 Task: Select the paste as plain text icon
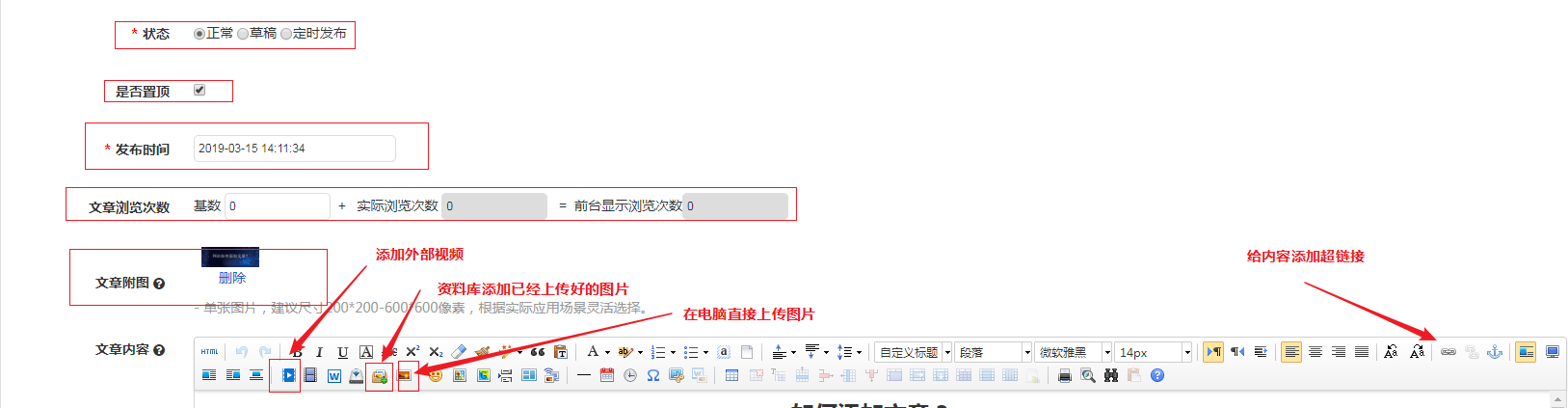click(561, 352)
